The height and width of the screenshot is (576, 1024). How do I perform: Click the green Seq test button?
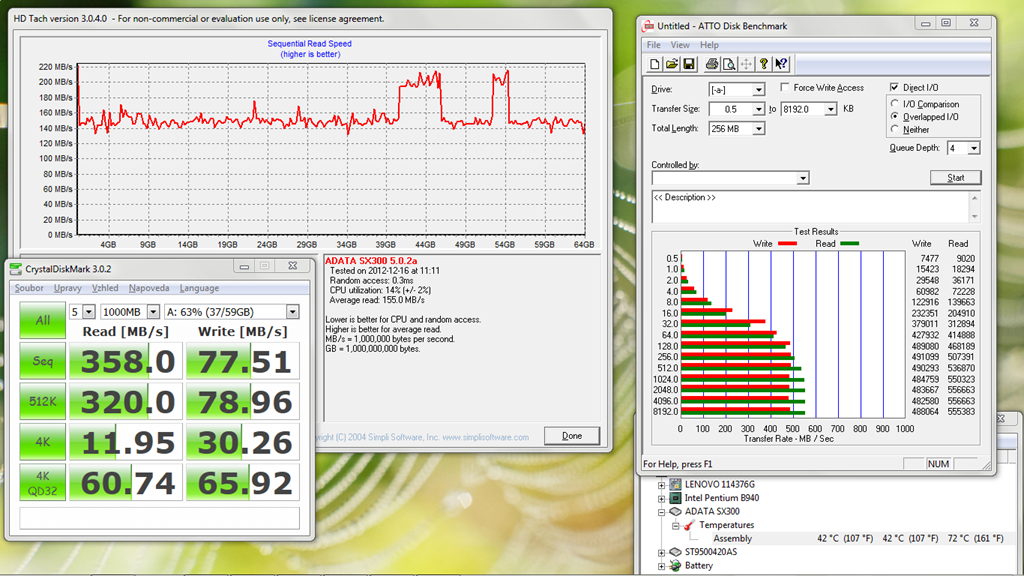[43, 361]
